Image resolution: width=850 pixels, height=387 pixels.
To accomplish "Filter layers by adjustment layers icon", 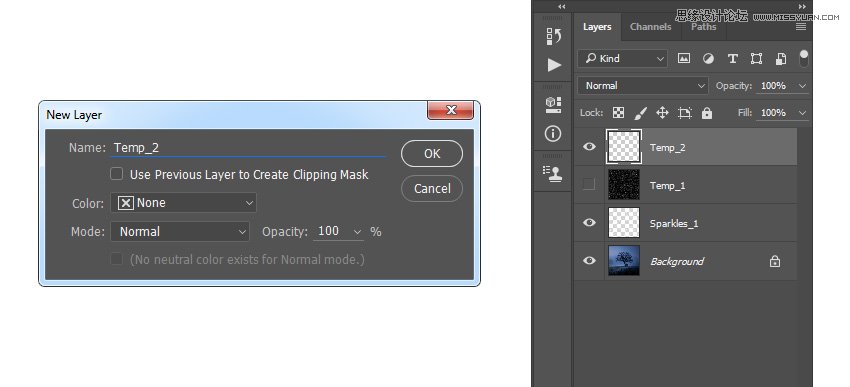I will 708,59.
